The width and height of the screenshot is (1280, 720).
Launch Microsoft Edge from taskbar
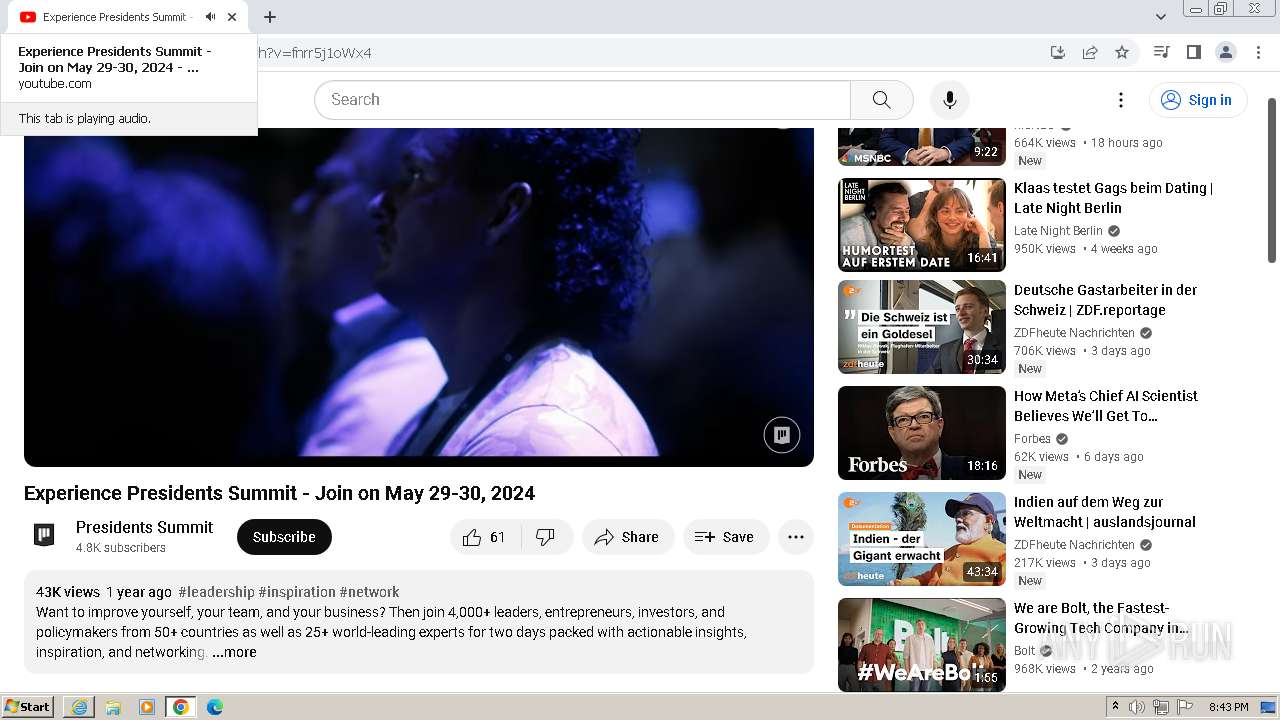click(x=215, y=707)
